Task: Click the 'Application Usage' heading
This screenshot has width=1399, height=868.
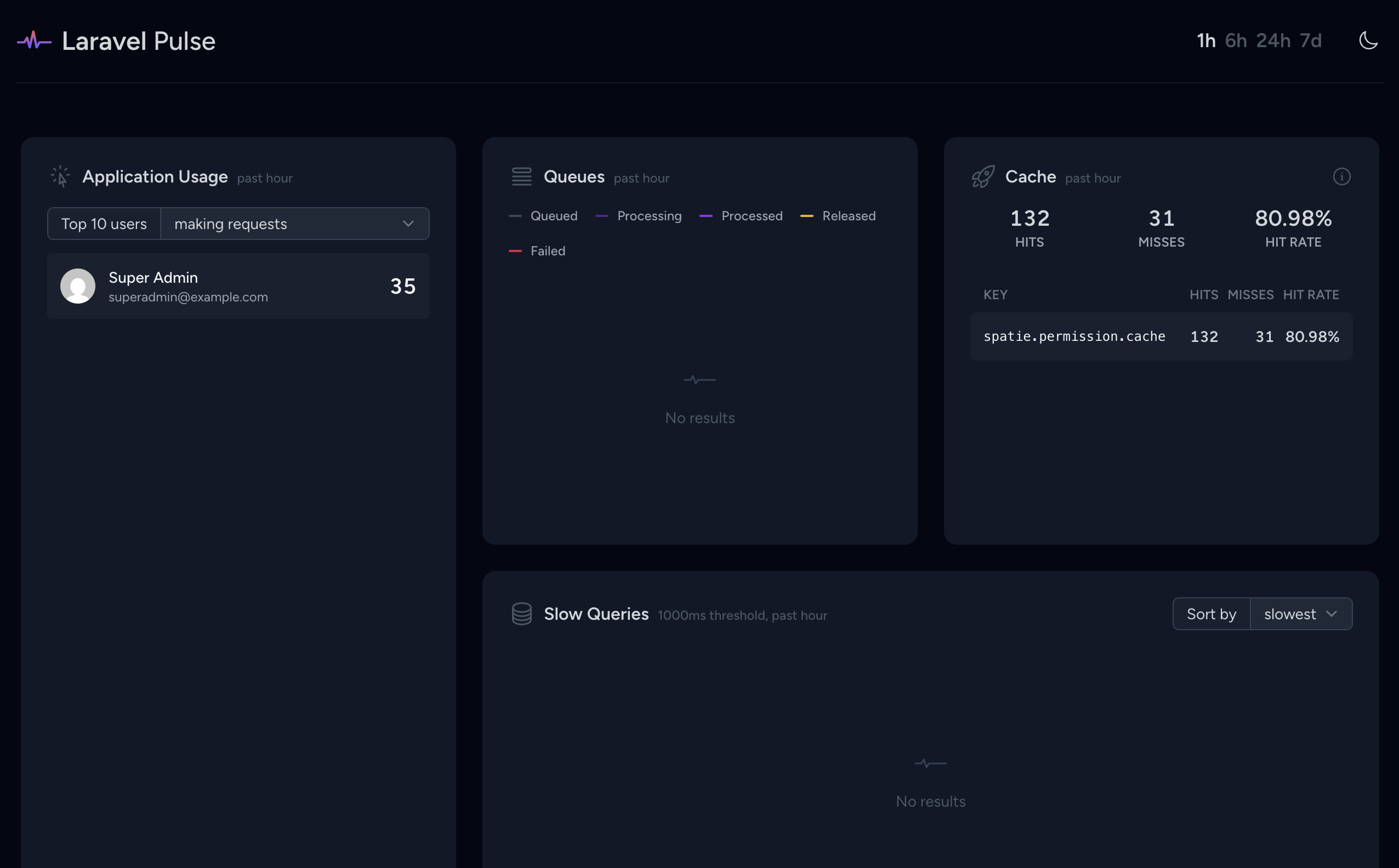Action: coord(155,176)
